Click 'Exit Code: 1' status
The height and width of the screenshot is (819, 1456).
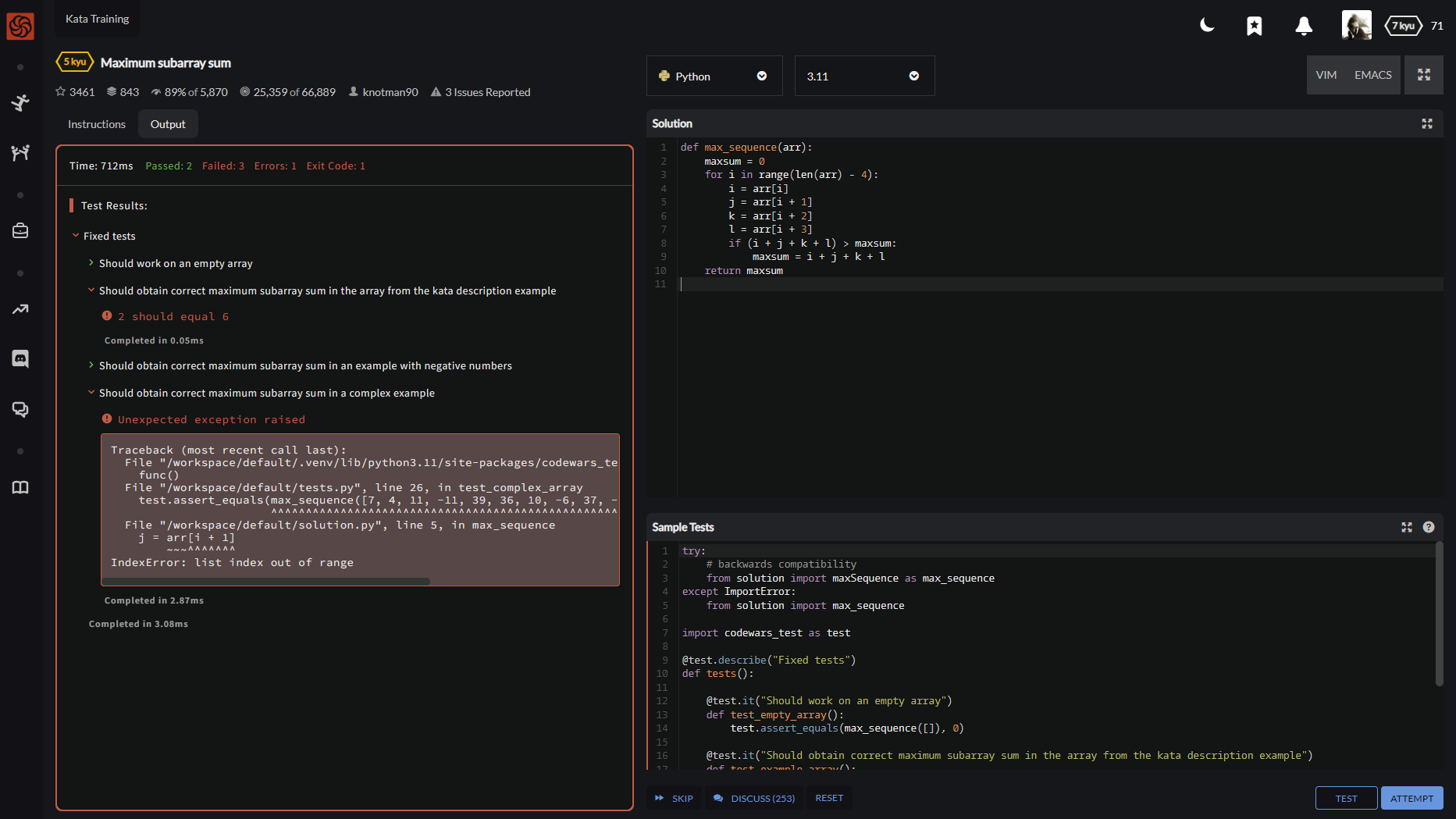tap(336, 166)
